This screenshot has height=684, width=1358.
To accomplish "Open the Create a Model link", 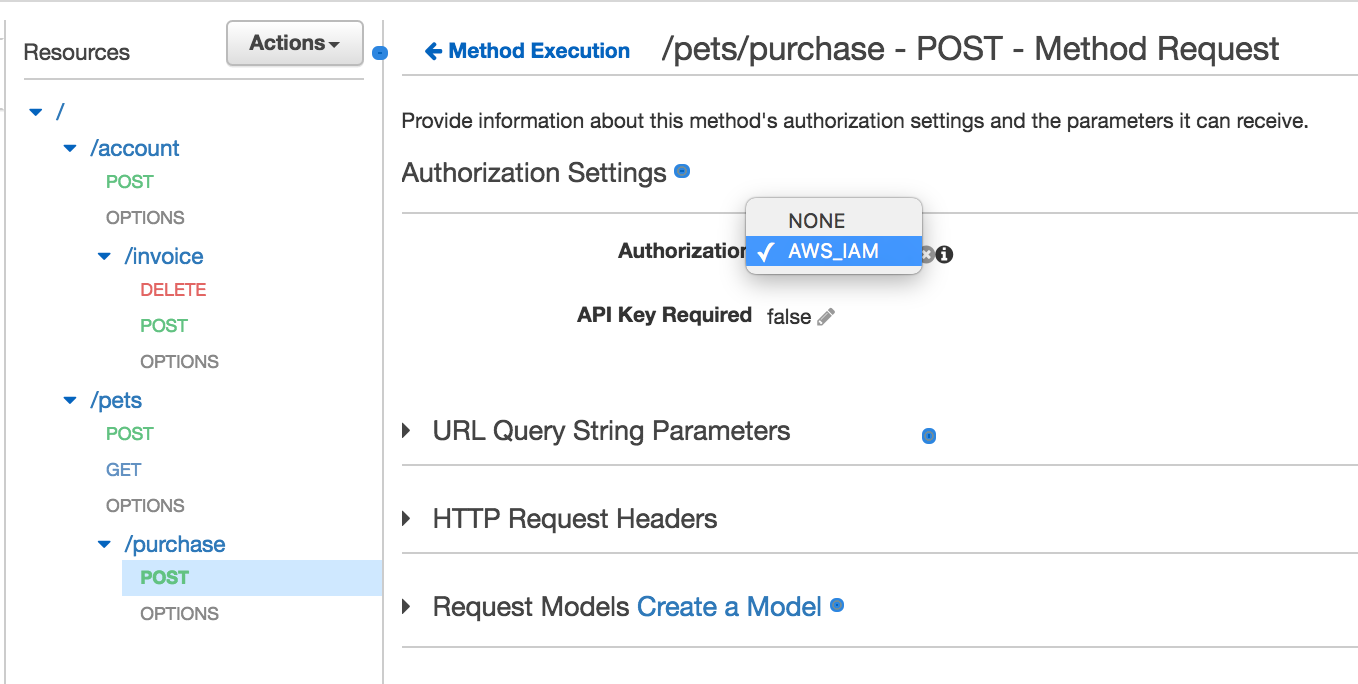I will coord(729,607).
